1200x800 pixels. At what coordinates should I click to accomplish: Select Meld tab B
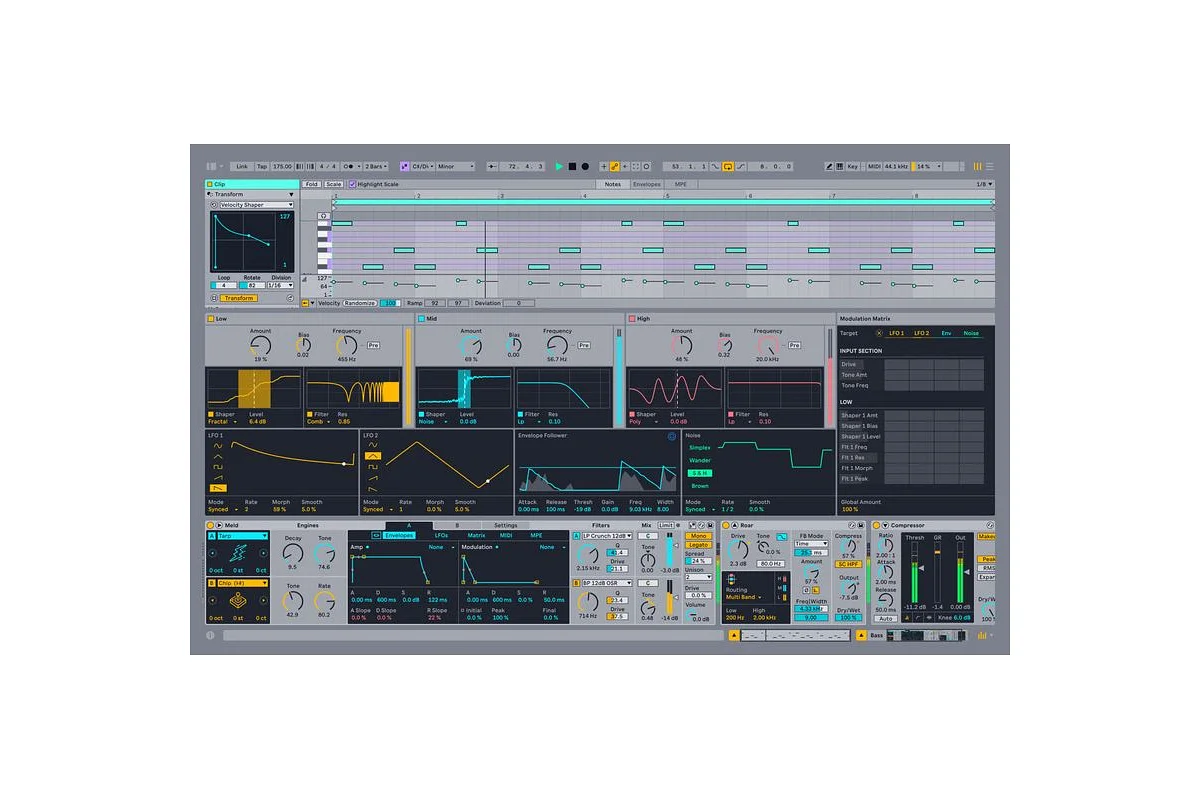pos(457,525)
